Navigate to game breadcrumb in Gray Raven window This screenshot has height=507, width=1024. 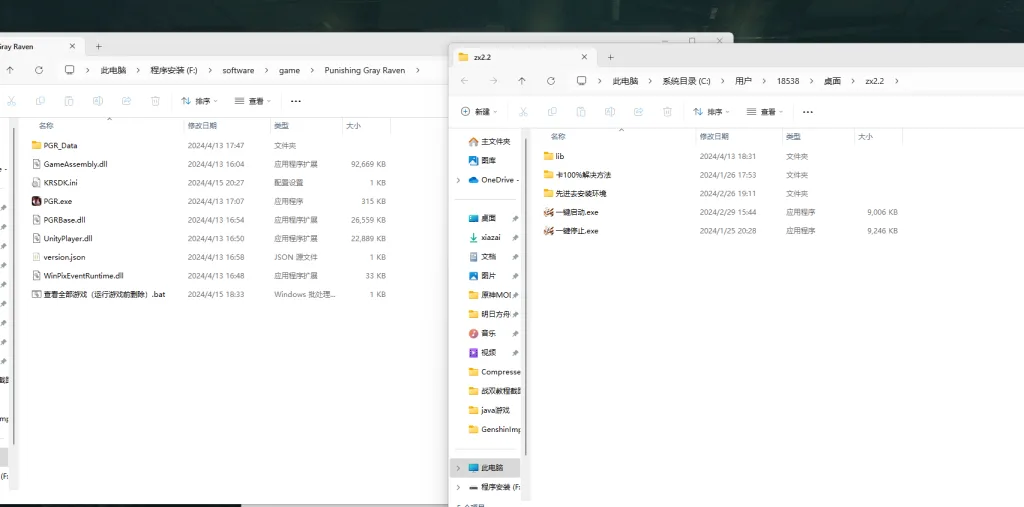pyautogui.click(x=289, y=70)
